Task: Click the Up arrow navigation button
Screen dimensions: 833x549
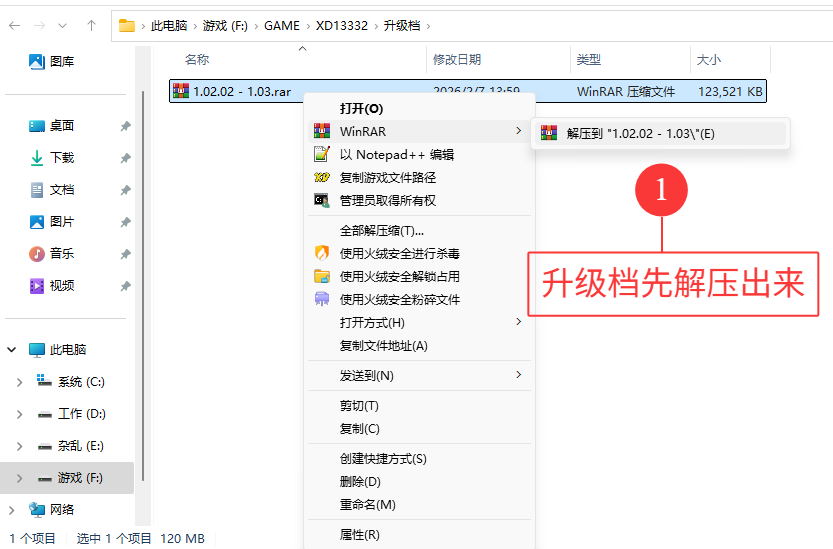Action: (91, 25)
